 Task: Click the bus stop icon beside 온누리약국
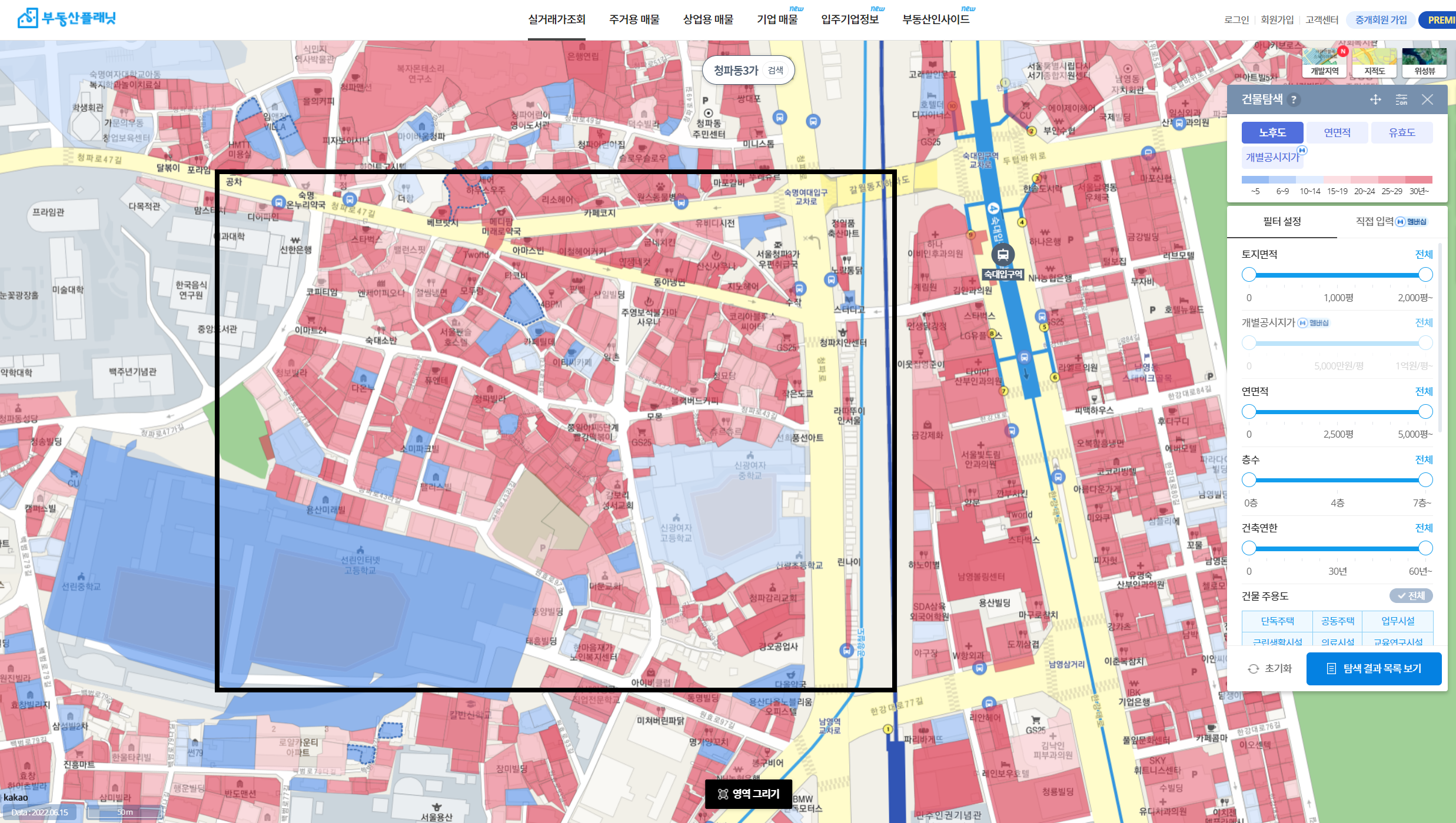[x=278, y=202]
